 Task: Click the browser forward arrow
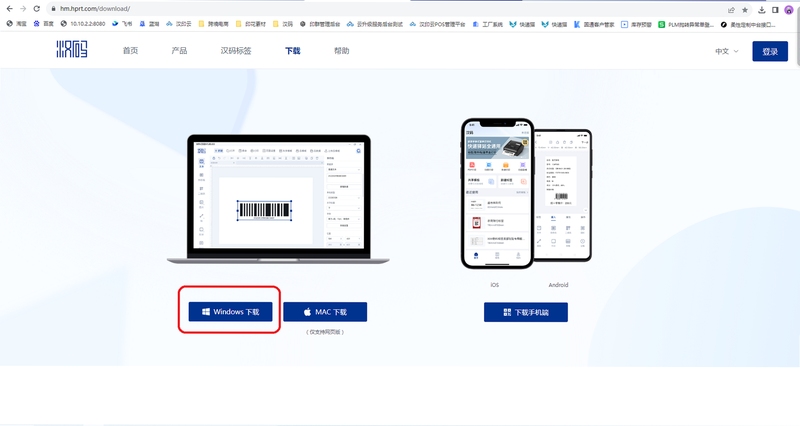[x=23, y=9]
